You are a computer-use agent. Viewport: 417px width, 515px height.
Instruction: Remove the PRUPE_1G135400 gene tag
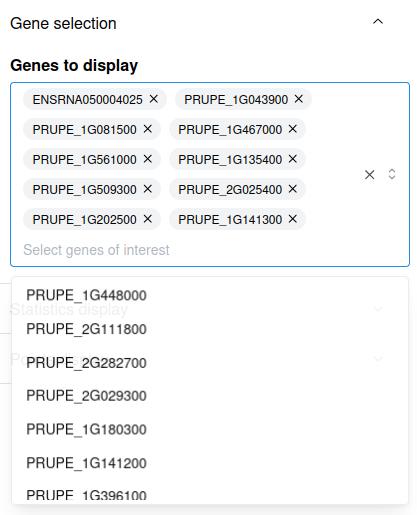pyautogui.click(x=293, y=159)
